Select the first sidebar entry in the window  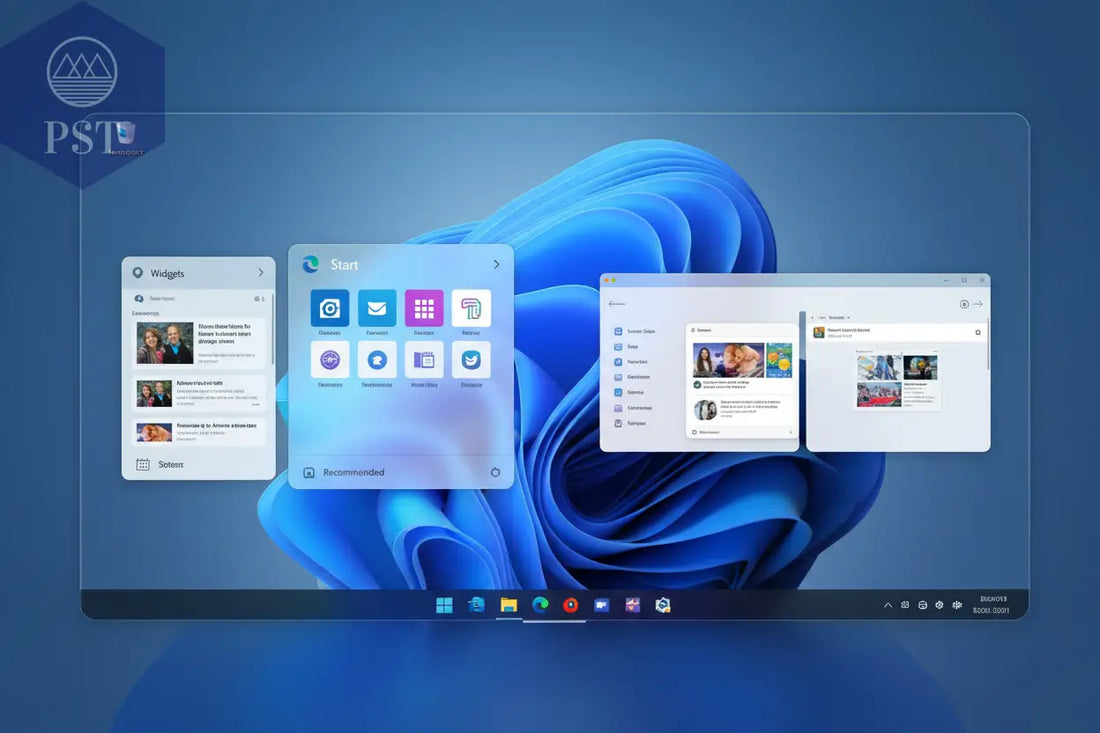click(x=634, y=331)
